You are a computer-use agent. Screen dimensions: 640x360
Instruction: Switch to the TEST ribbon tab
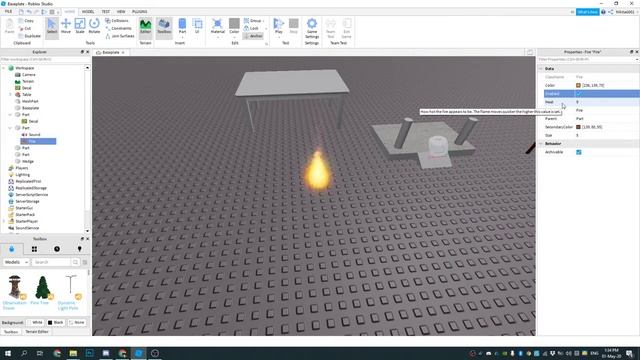106,11
